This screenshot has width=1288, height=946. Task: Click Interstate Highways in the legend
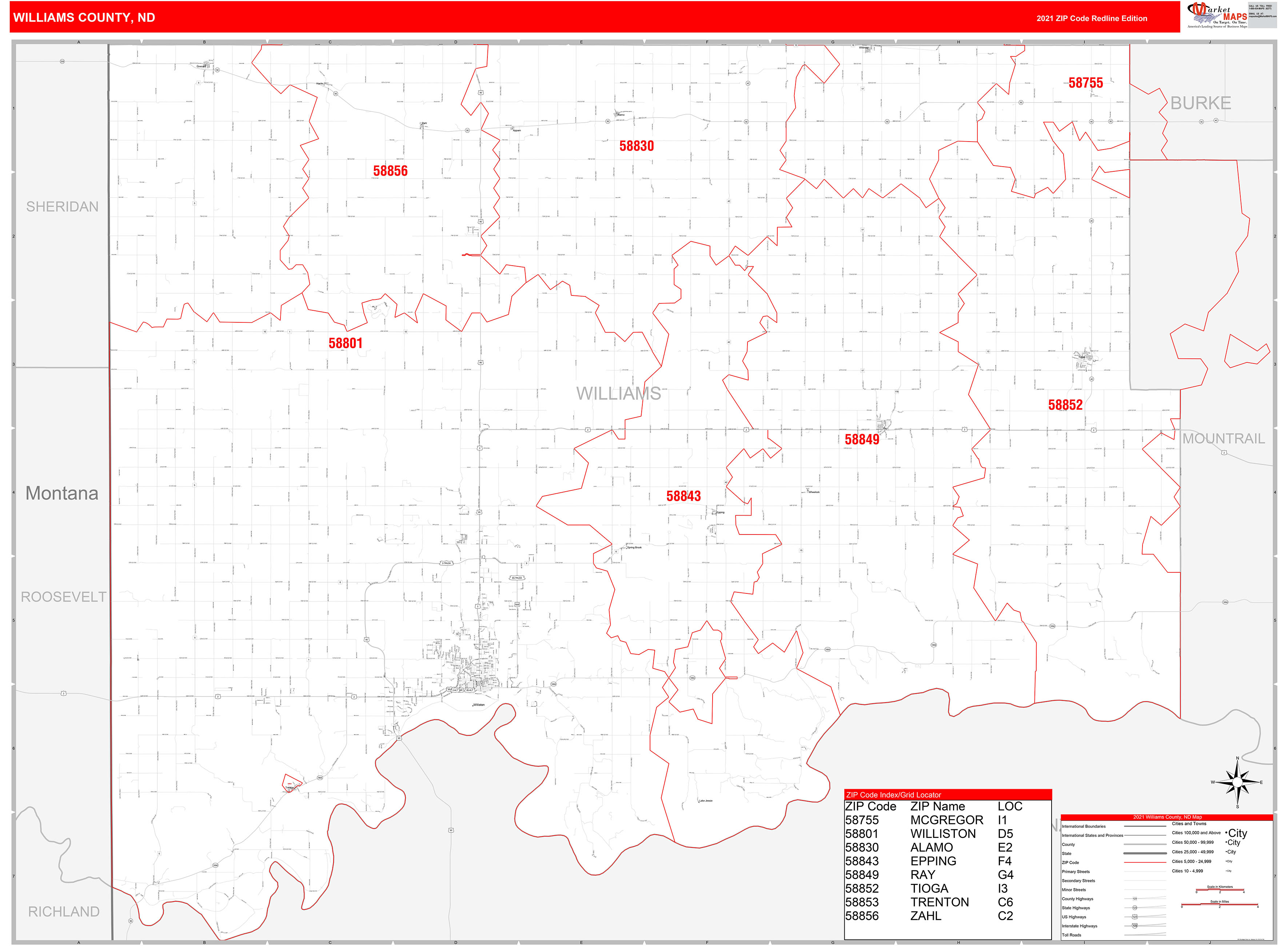(x=1080, y=926)
